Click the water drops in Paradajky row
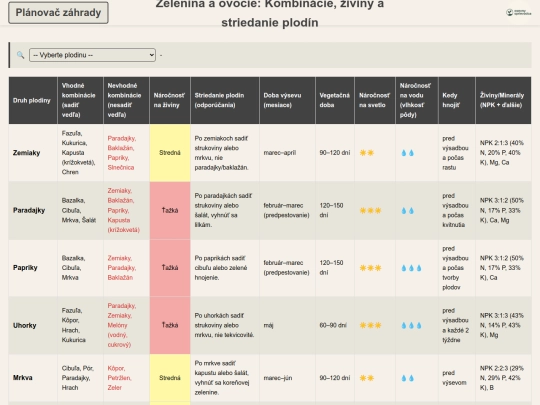This screenshot has width=540, height=405. pyautogui.click(x=407, y=210)
